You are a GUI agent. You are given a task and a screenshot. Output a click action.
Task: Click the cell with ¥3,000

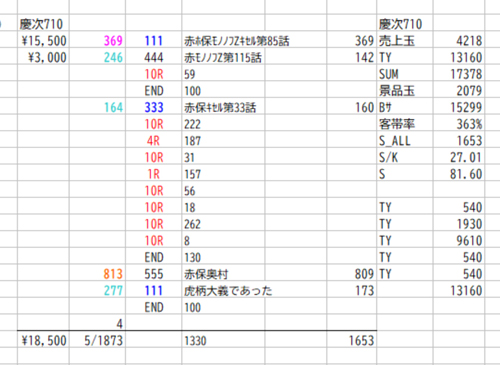[43, 57]
